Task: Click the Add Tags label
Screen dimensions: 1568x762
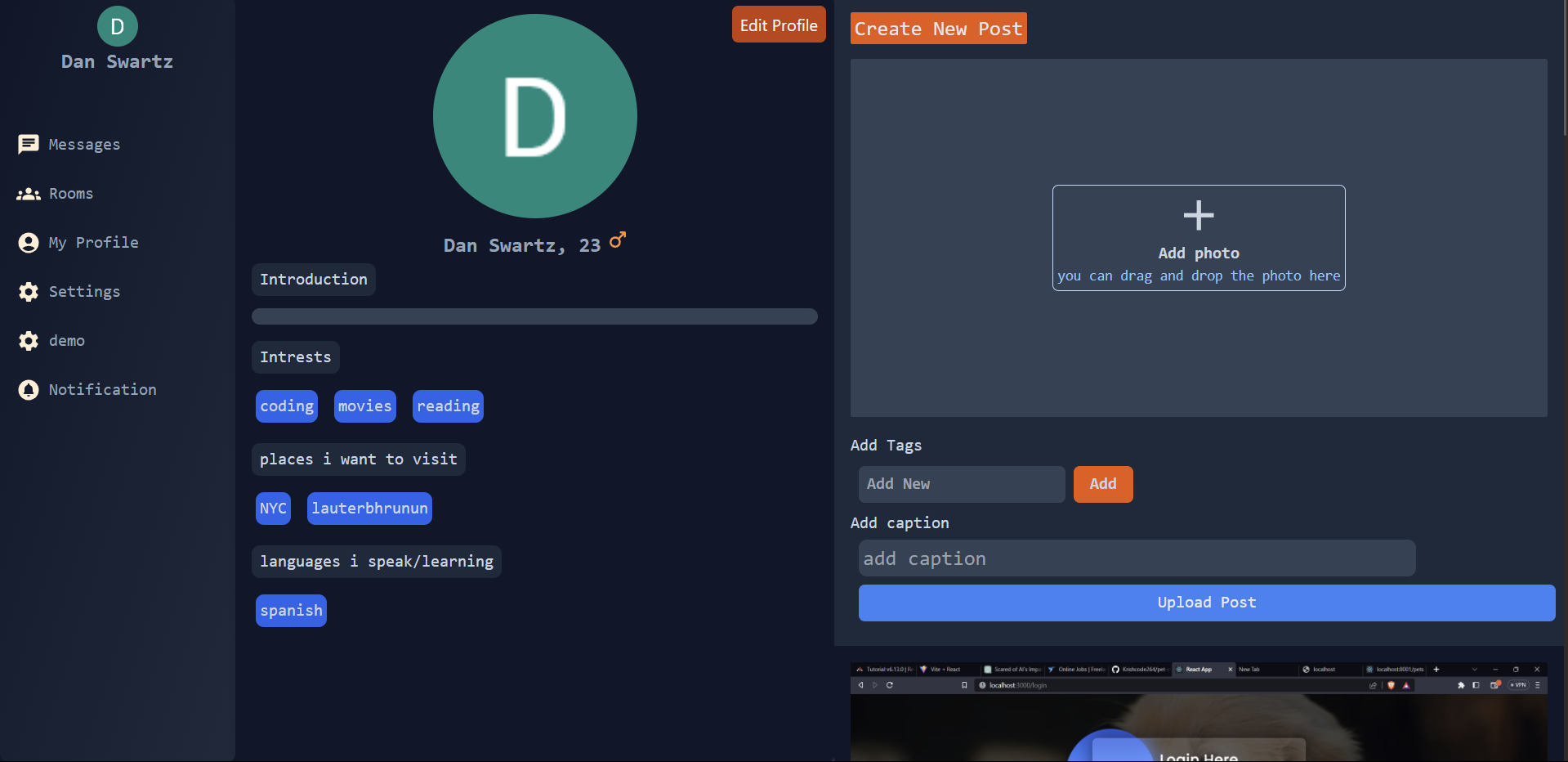Action: pos(886,446)
